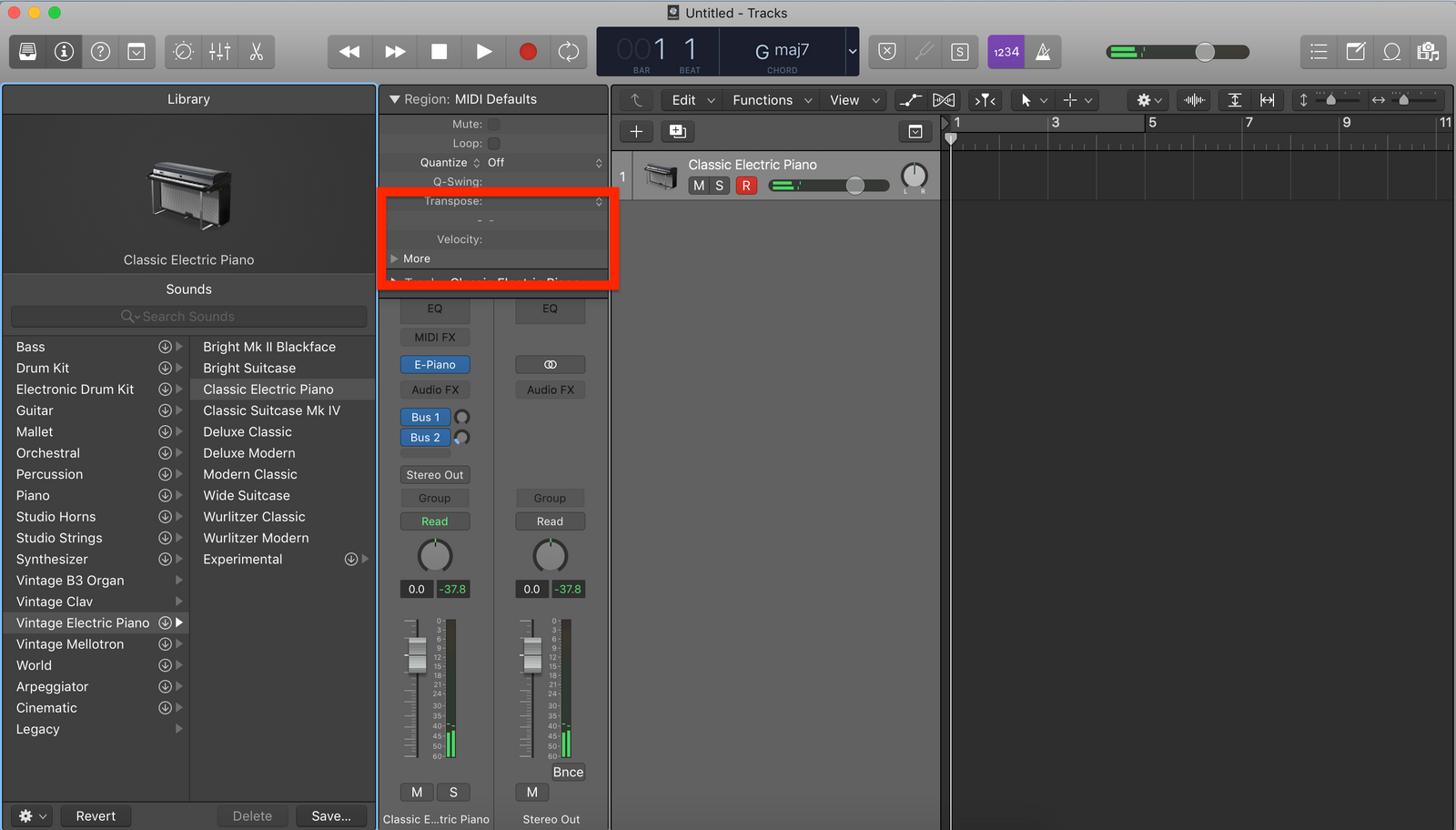Mute the Classic Electric Piano track
1456x830 pixels.
pos(698,186)
